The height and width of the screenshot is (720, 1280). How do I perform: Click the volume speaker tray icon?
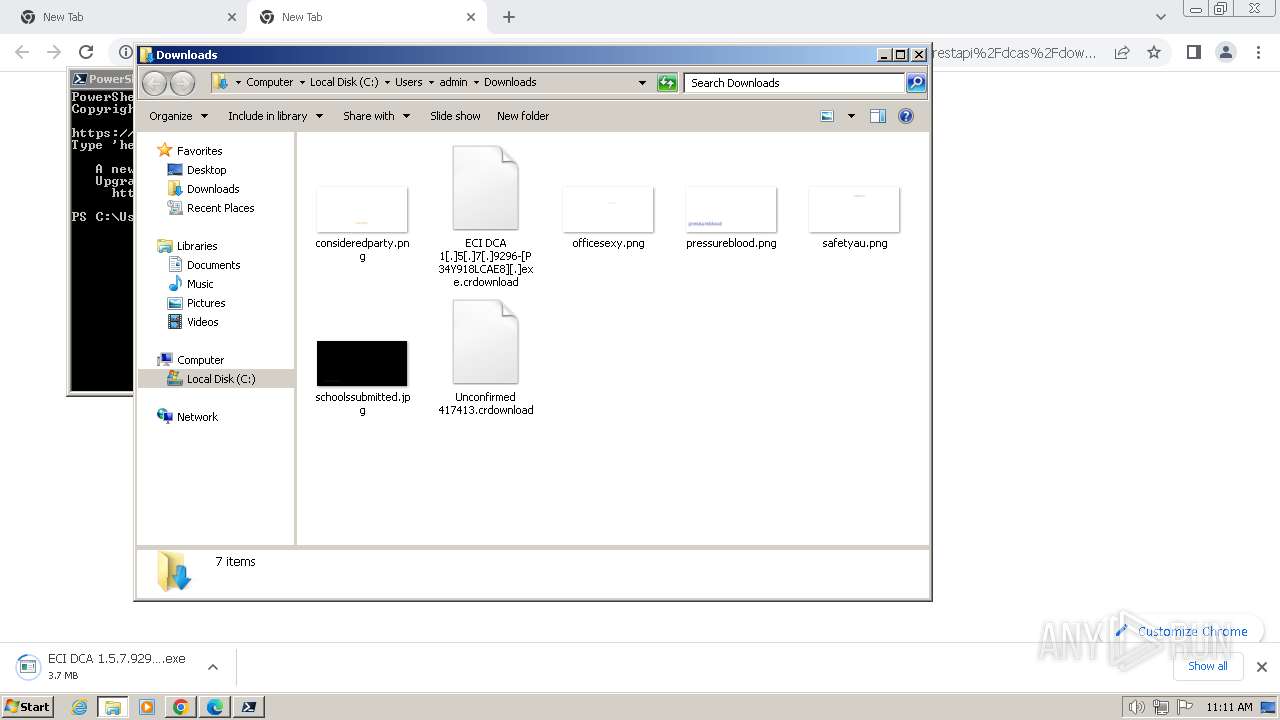pyautogui.click(x=1137, y=707)
